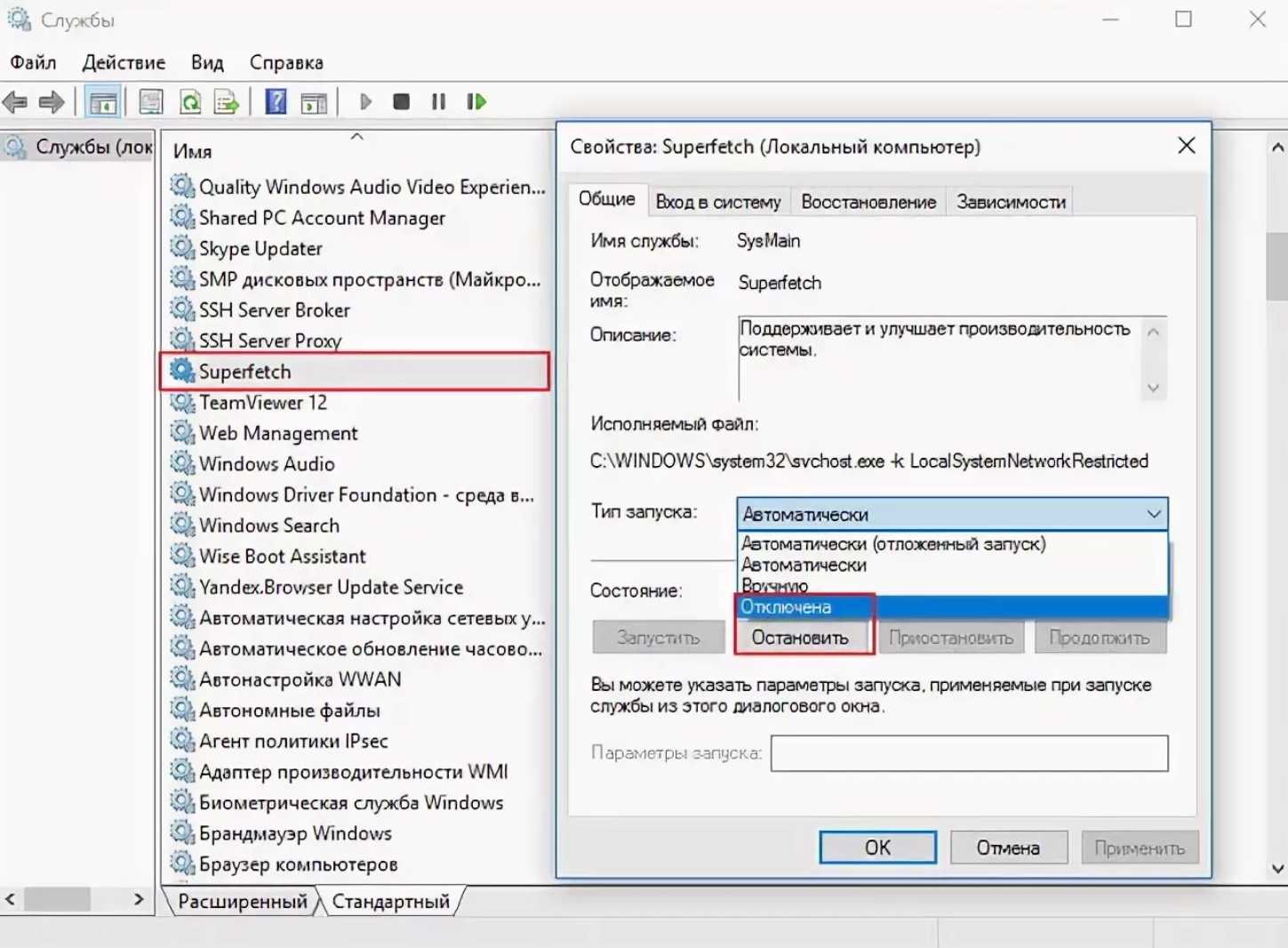Open Help via the question mark icon
Screen dimensions: 1288x948
pyautogui.click(x=276, y=102)
